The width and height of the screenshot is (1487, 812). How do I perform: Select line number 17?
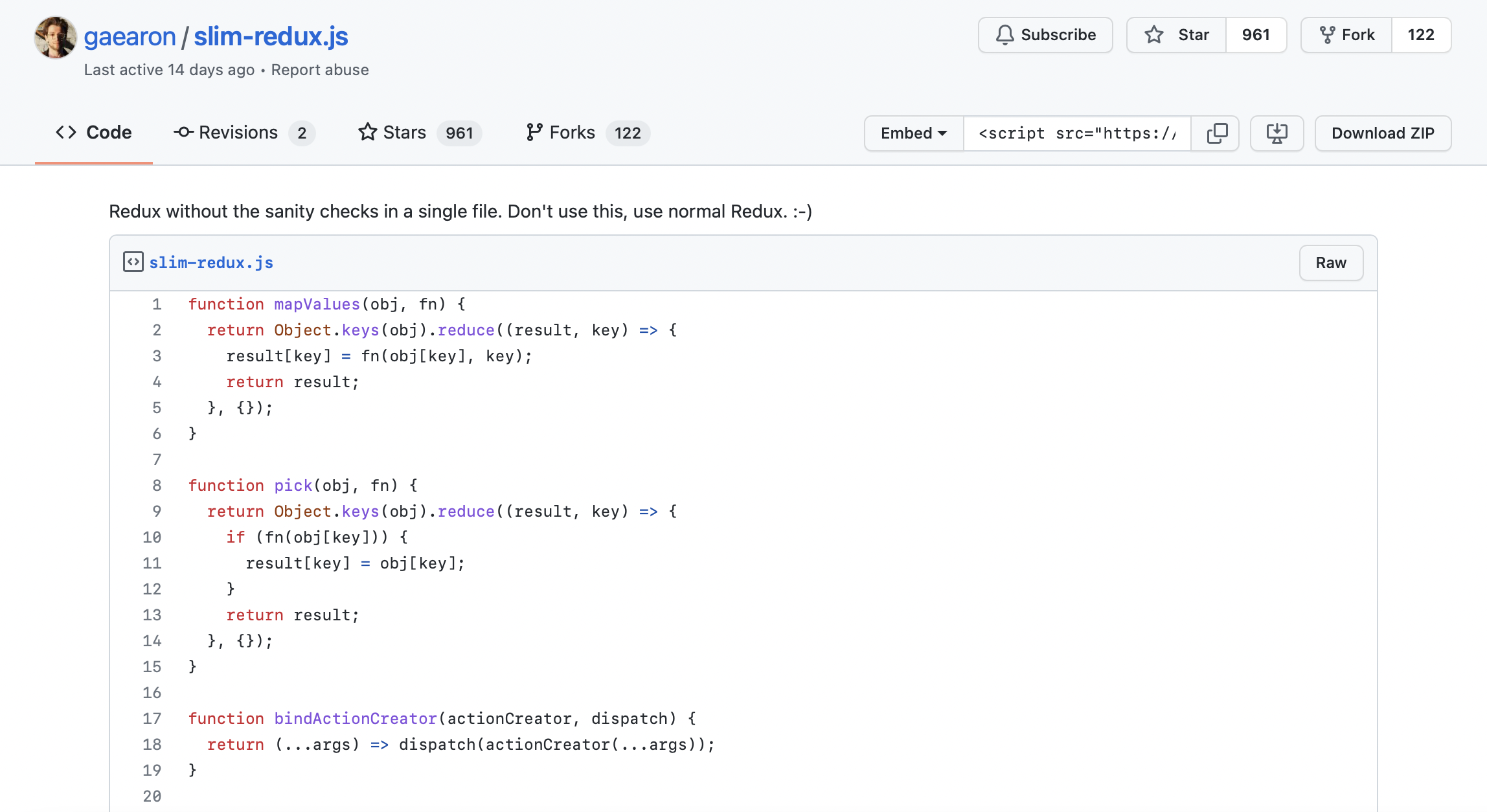coord(152,719)
